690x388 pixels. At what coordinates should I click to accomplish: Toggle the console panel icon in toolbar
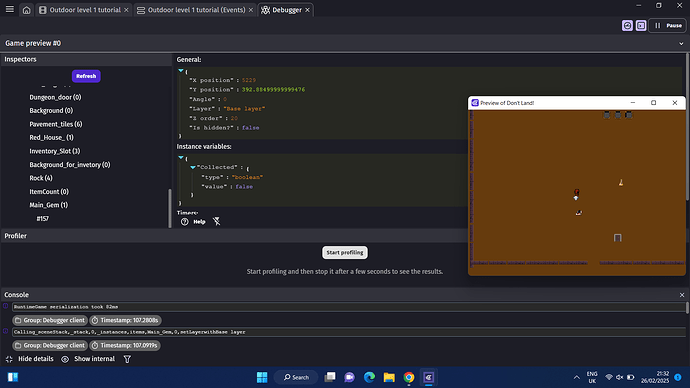641,26
